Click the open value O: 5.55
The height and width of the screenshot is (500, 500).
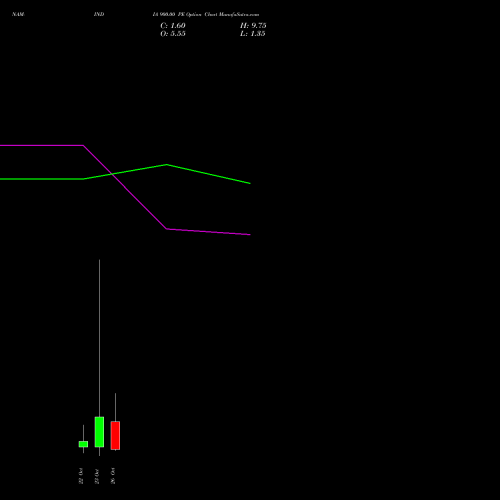[x=173, y=34]
